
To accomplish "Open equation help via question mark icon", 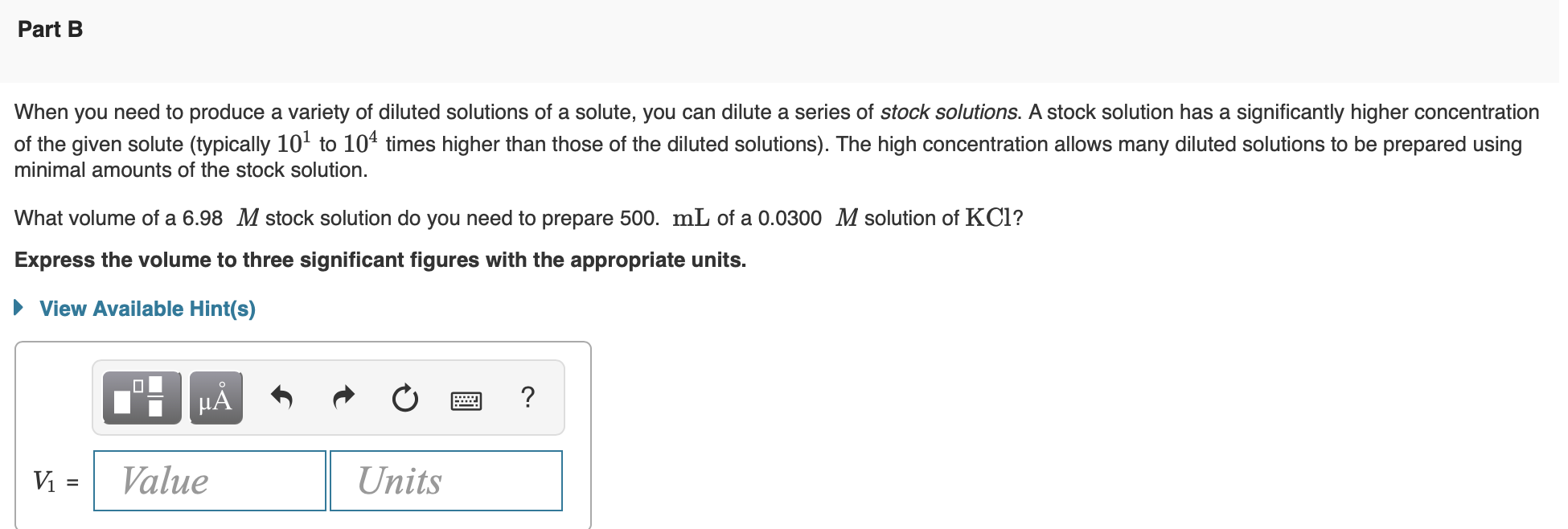I will tap(527, 397).
